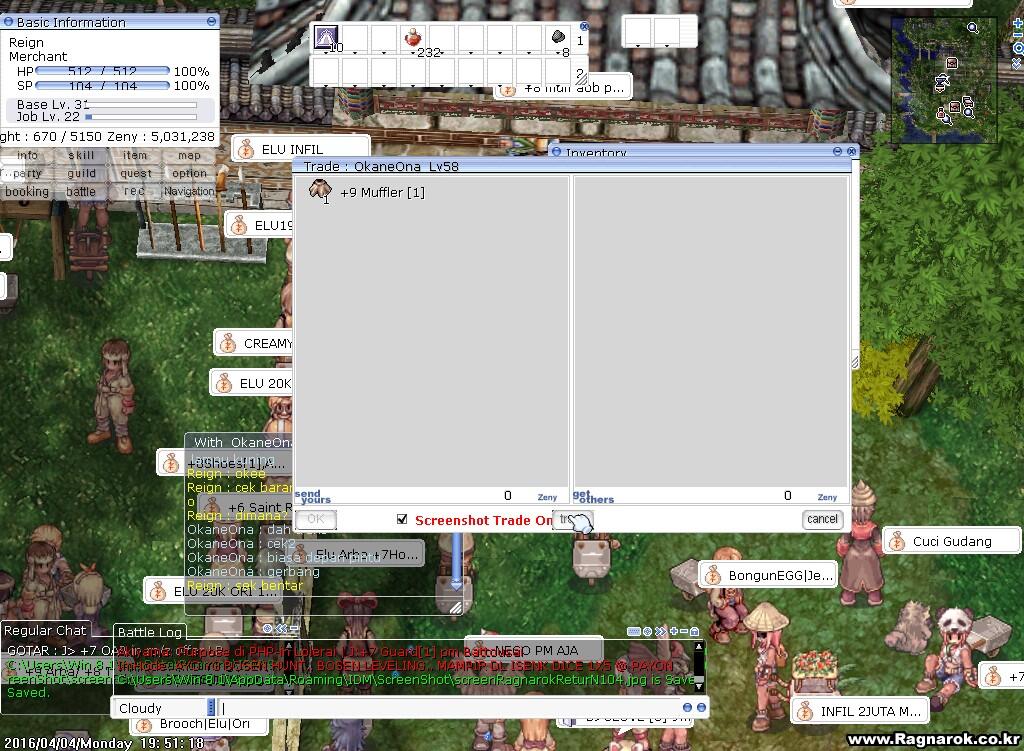
Task: Open the option menu button
Action: 189,174
